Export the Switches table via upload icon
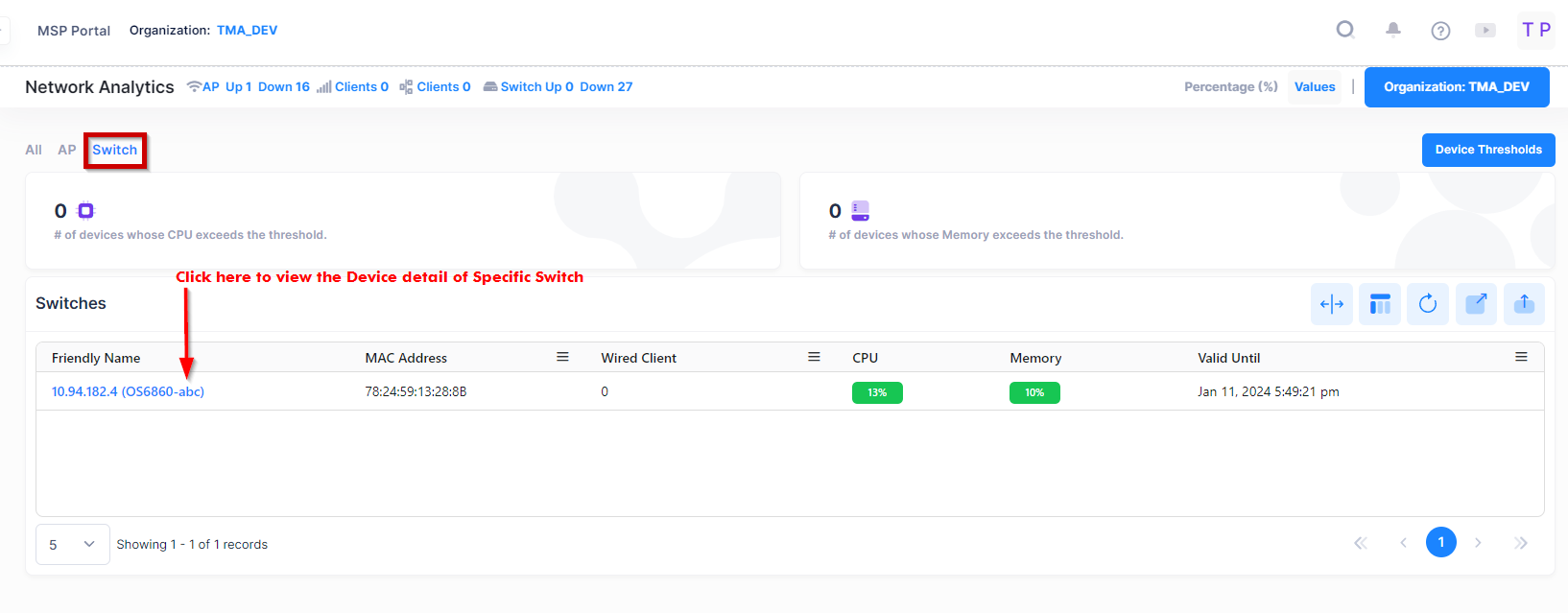This screenshot has width=1568, height=613. [1524, 304]
